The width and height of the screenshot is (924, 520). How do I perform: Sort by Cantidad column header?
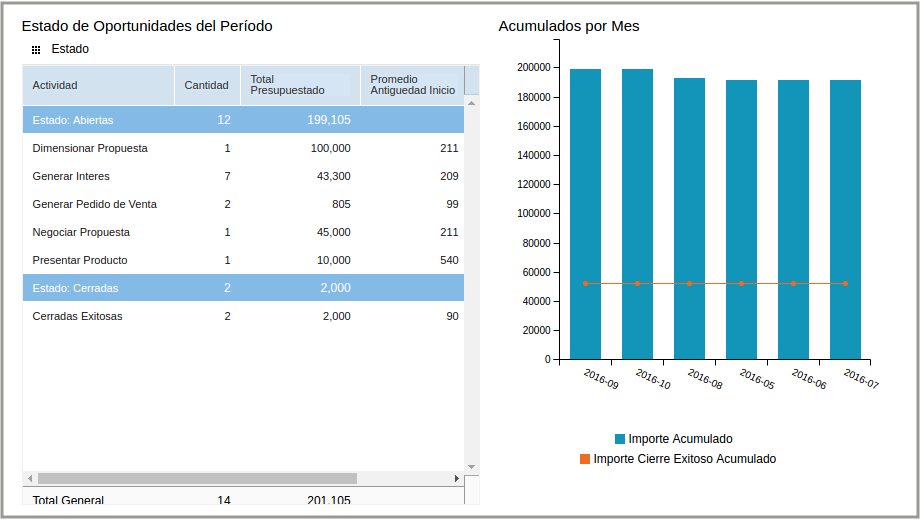(x=207, y=85)
